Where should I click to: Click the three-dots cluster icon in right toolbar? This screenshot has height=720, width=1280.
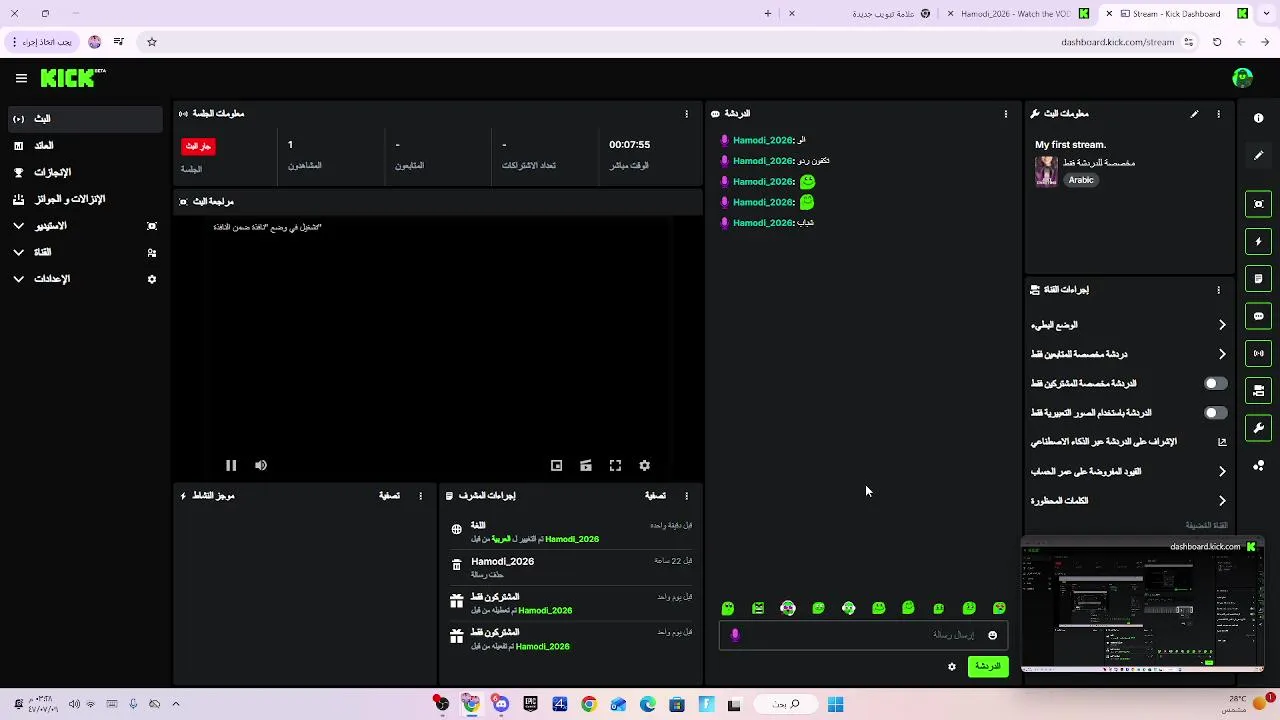(x=1258, y=466)
